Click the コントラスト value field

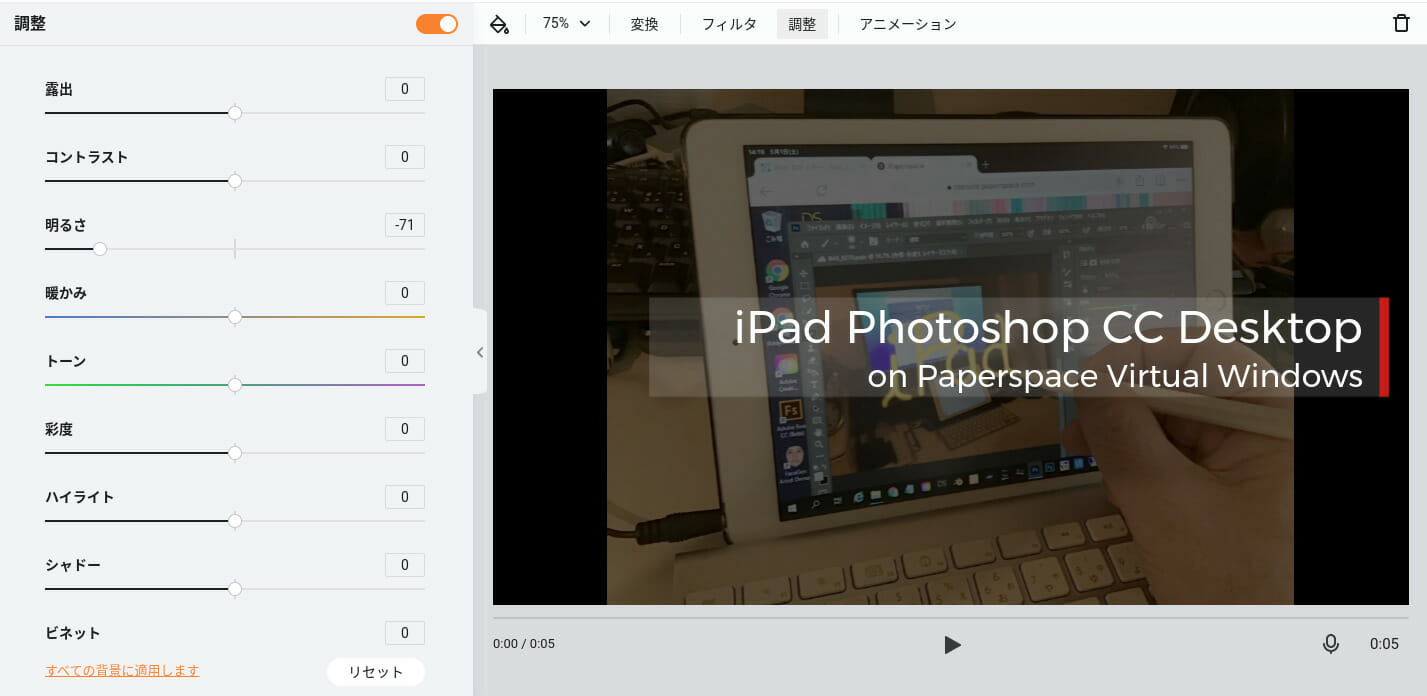405,157
